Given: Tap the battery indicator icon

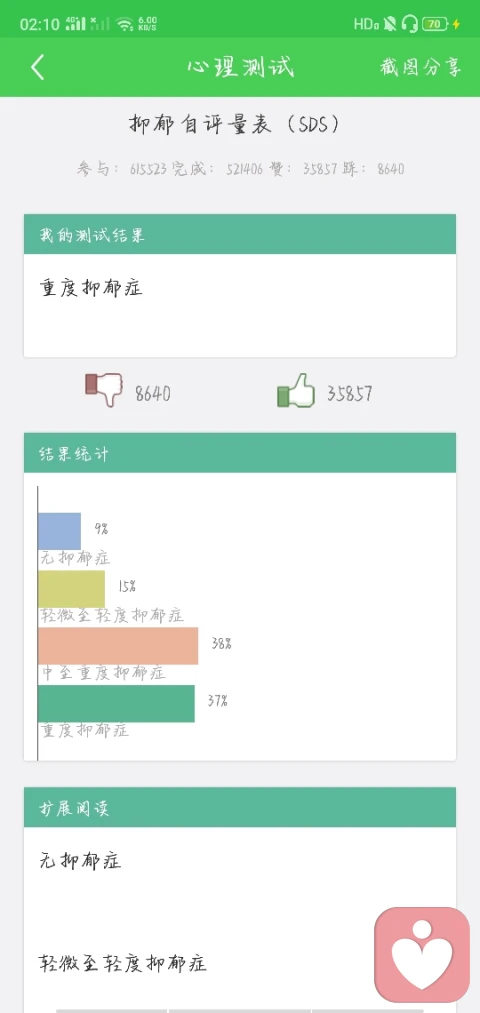Looking at the screenshot, I should (436, 25).
